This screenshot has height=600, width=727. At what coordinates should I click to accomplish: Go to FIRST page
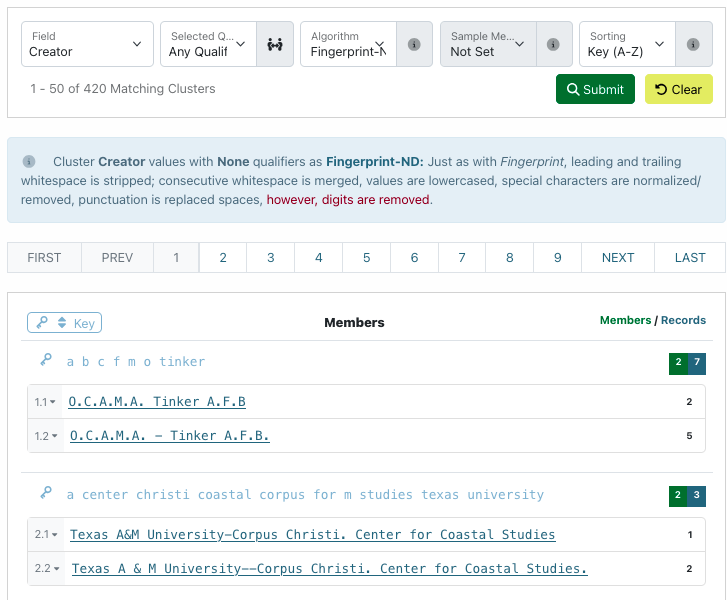click(44, 257)
